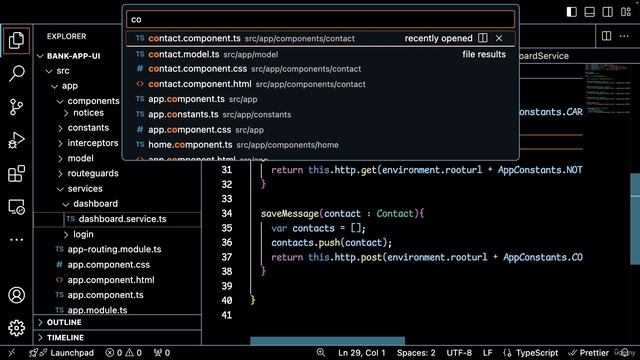
Task: Open app.component.ts in src/app result
Action: pyautogui.click(x=320, y=99)
